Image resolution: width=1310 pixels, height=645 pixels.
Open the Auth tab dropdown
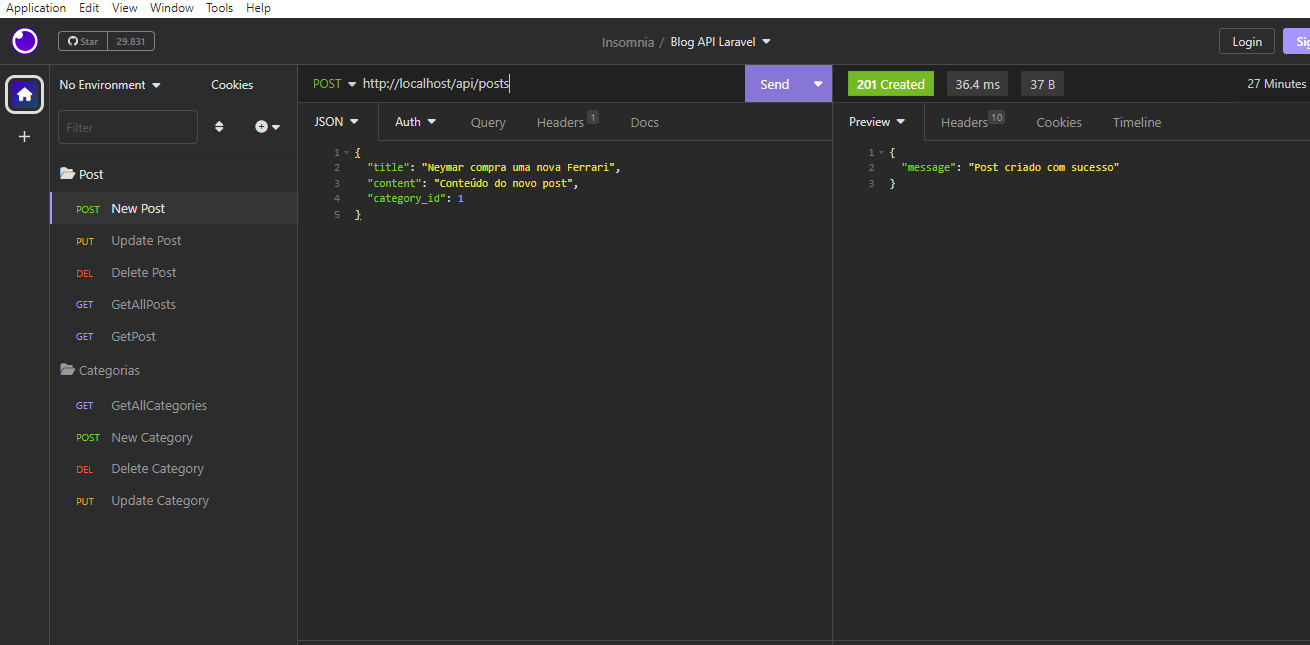(415, 121)
